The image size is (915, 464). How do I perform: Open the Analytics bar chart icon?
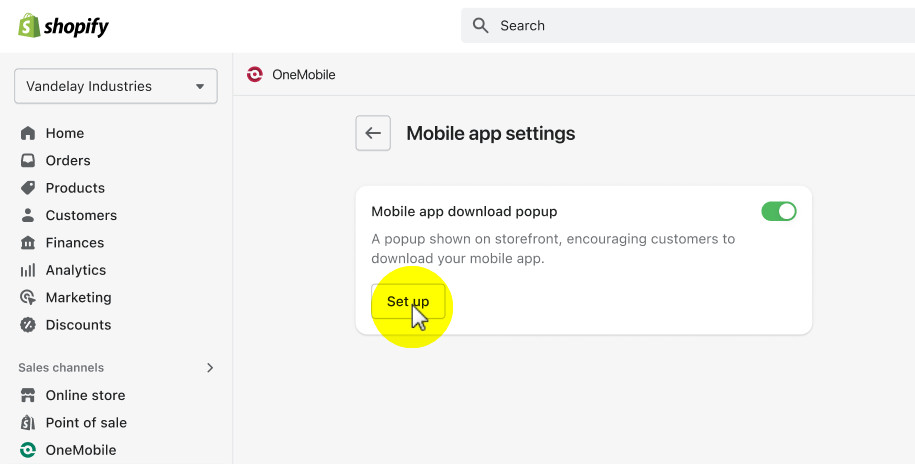tap(28, 270)
